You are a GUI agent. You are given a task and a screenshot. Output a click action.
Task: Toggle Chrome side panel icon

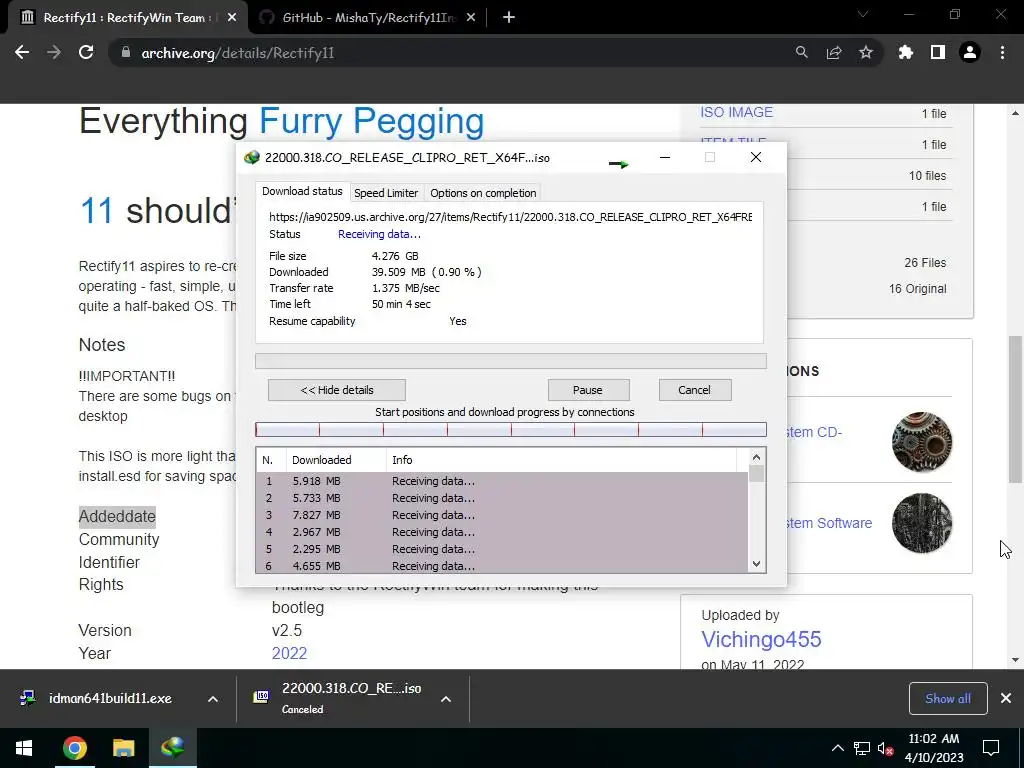(938, 52)
